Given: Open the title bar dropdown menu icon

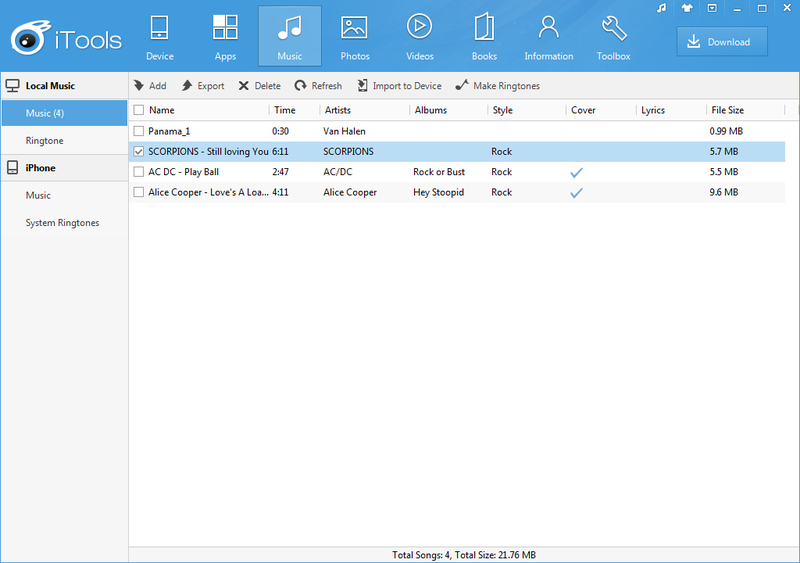Looking at the screenshot, I should [712, 8].
